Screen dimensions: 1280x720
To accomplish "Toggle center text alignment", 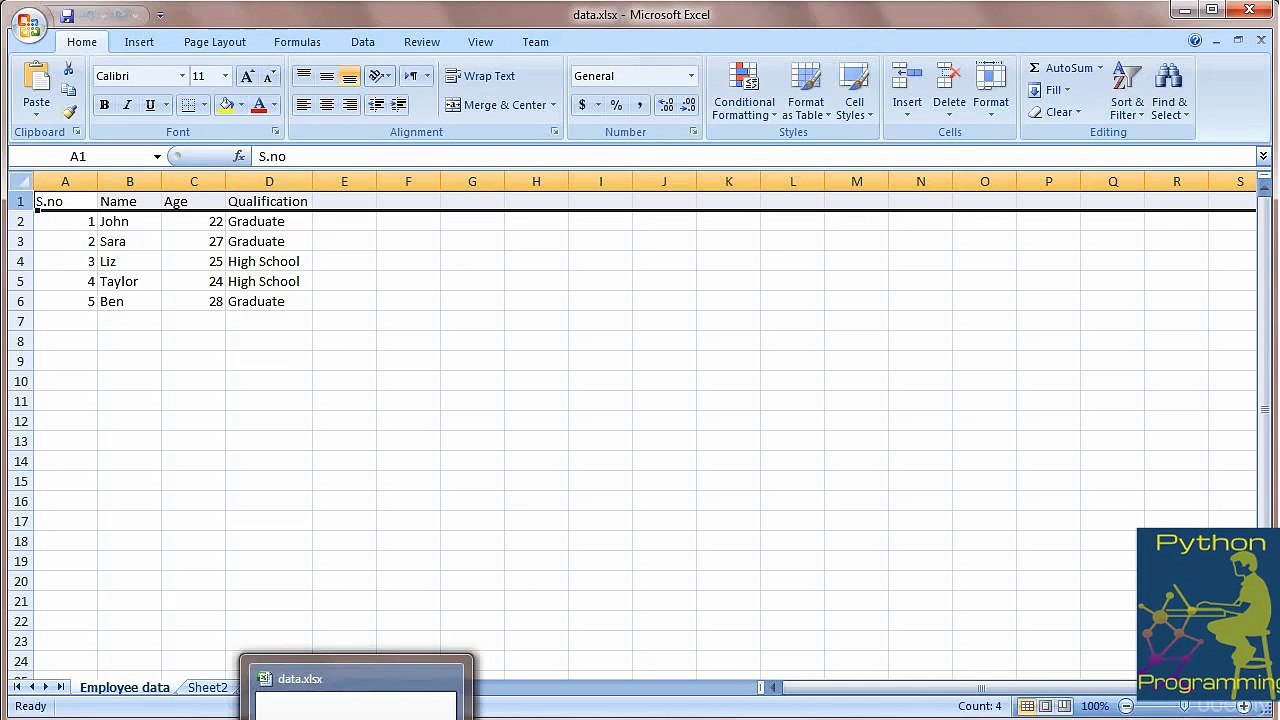I will tap(326, 104).
